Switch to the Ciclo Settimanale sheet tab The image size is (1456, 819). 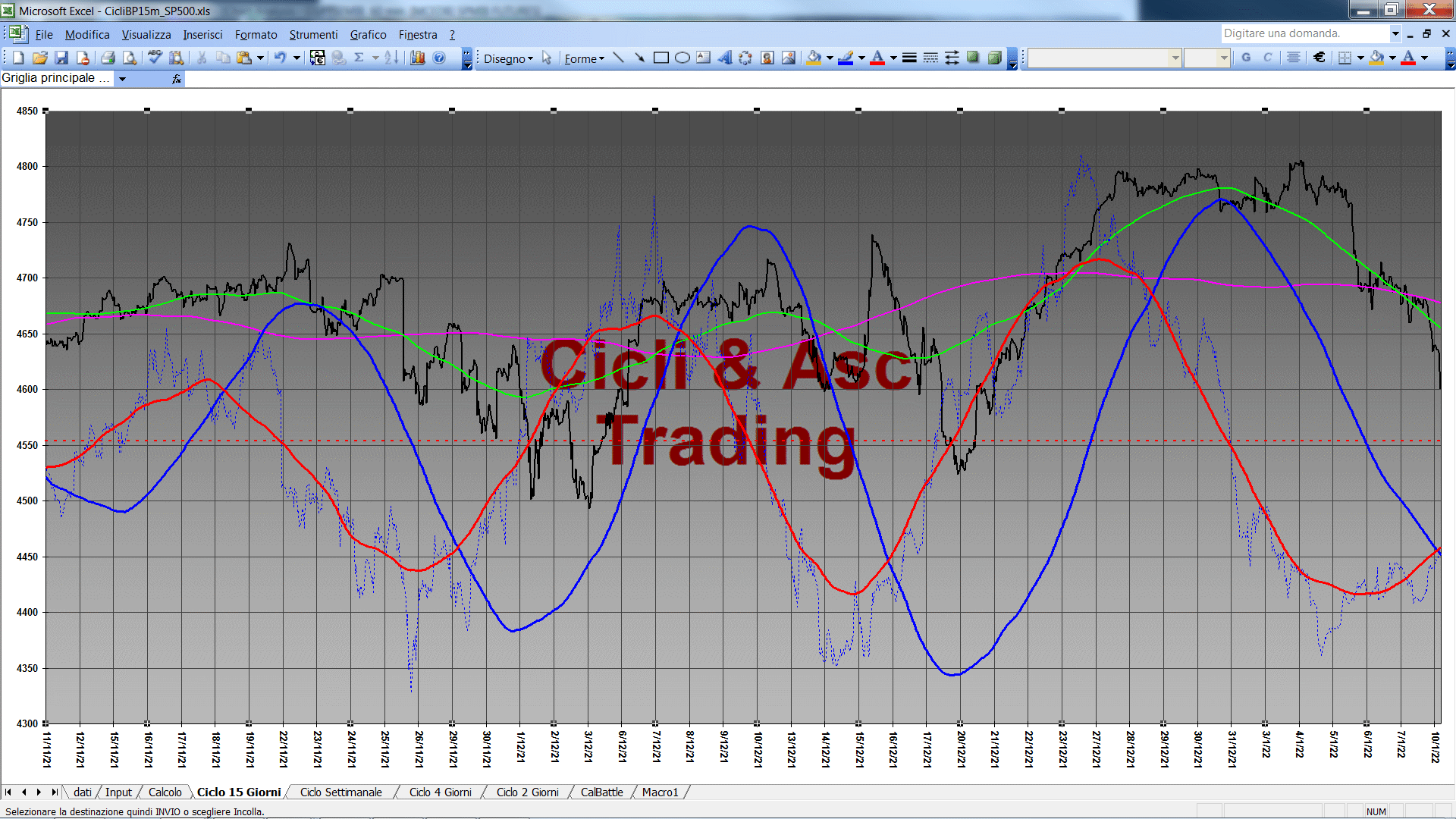click(x=341, y=792)
